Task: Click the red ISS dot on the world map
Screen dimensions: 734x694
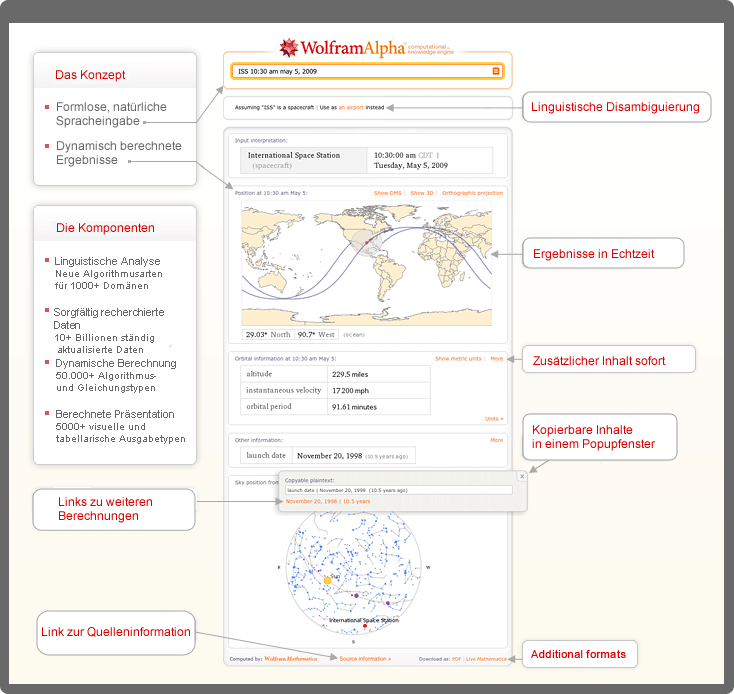Action: [x=367, y=242]
